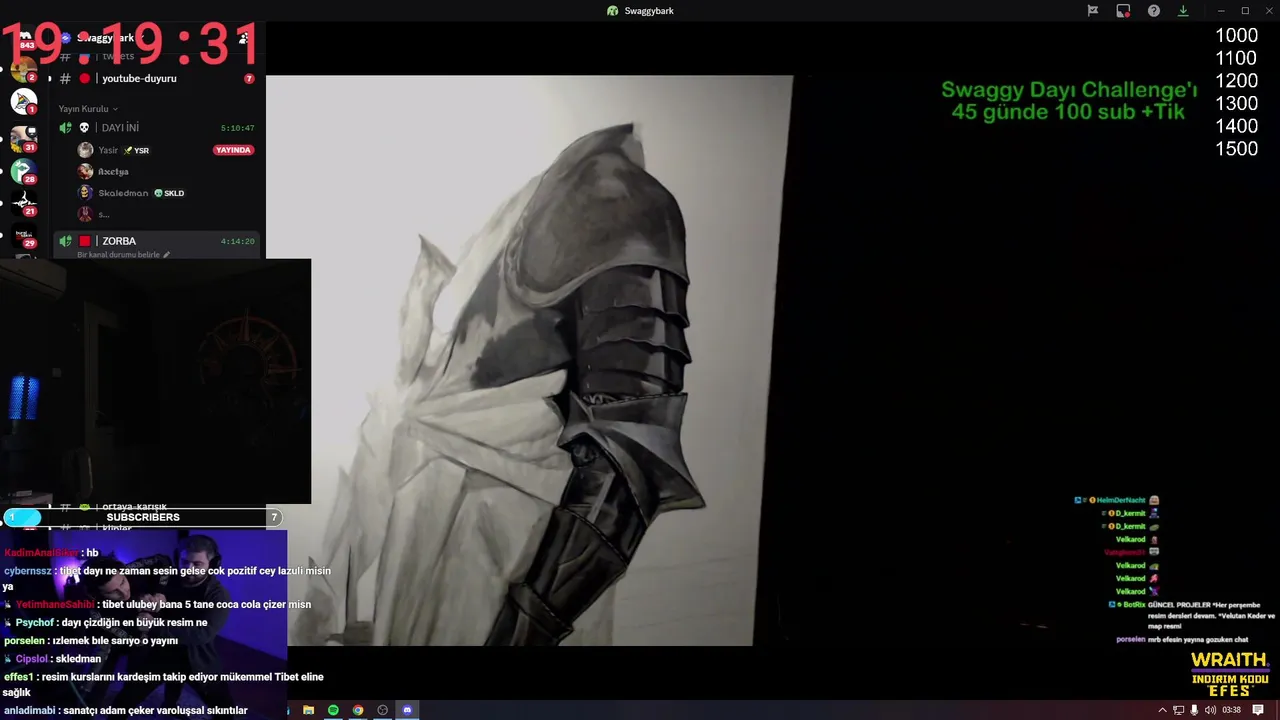This screenshot has width=1280, height=720.
Task: Open Chrome from the taskbar
Action: [358, 710]
